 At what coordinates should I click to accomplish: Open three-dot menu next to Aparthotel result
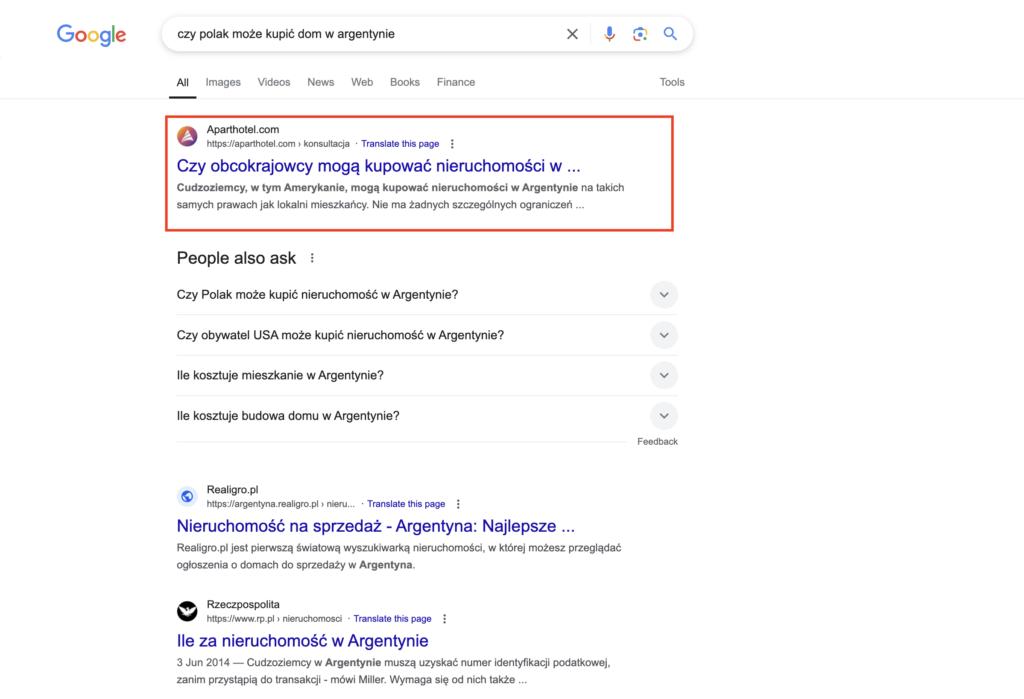click(x=452, y=144)
